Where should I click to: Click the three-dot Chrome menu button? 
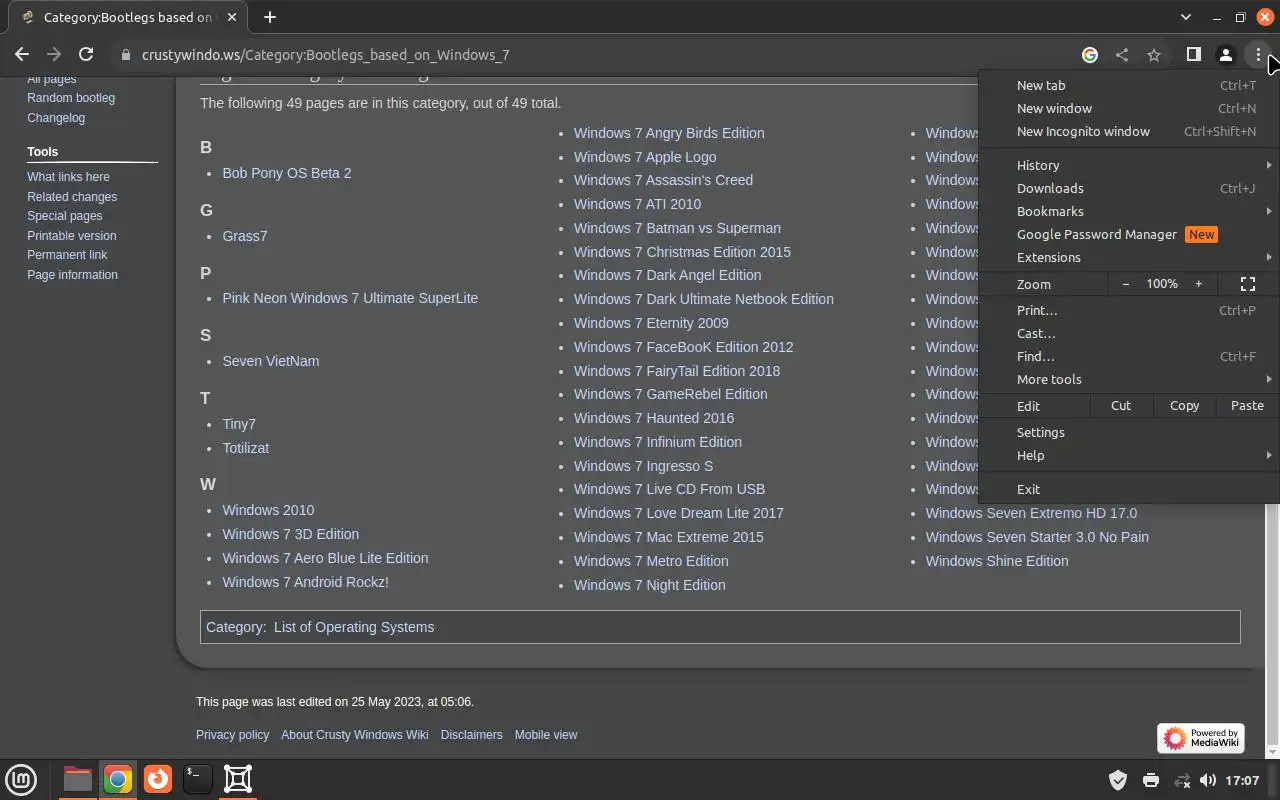[x=1258, y=55]
